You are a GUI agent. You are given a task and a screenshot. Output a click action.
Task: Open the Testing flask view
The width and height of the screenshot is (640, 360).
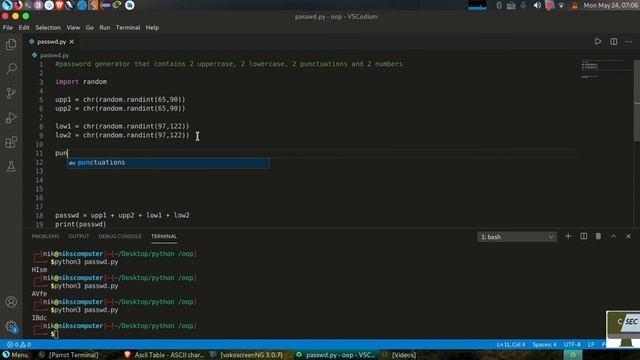[x=11, y=166]
